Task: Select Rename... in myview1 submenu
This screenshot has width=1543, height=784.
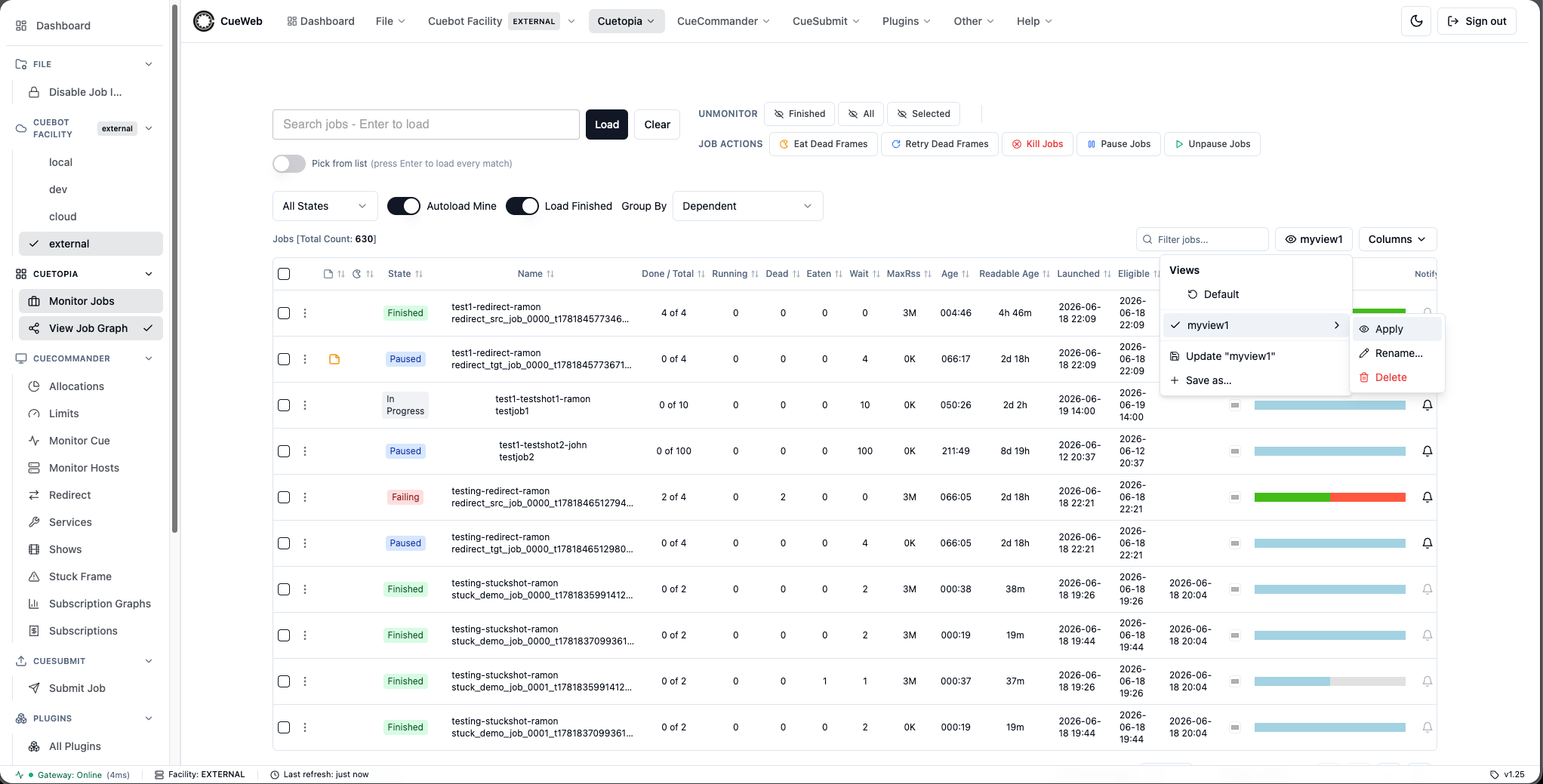Action: pyautogui.click(x=1397, y=353)
